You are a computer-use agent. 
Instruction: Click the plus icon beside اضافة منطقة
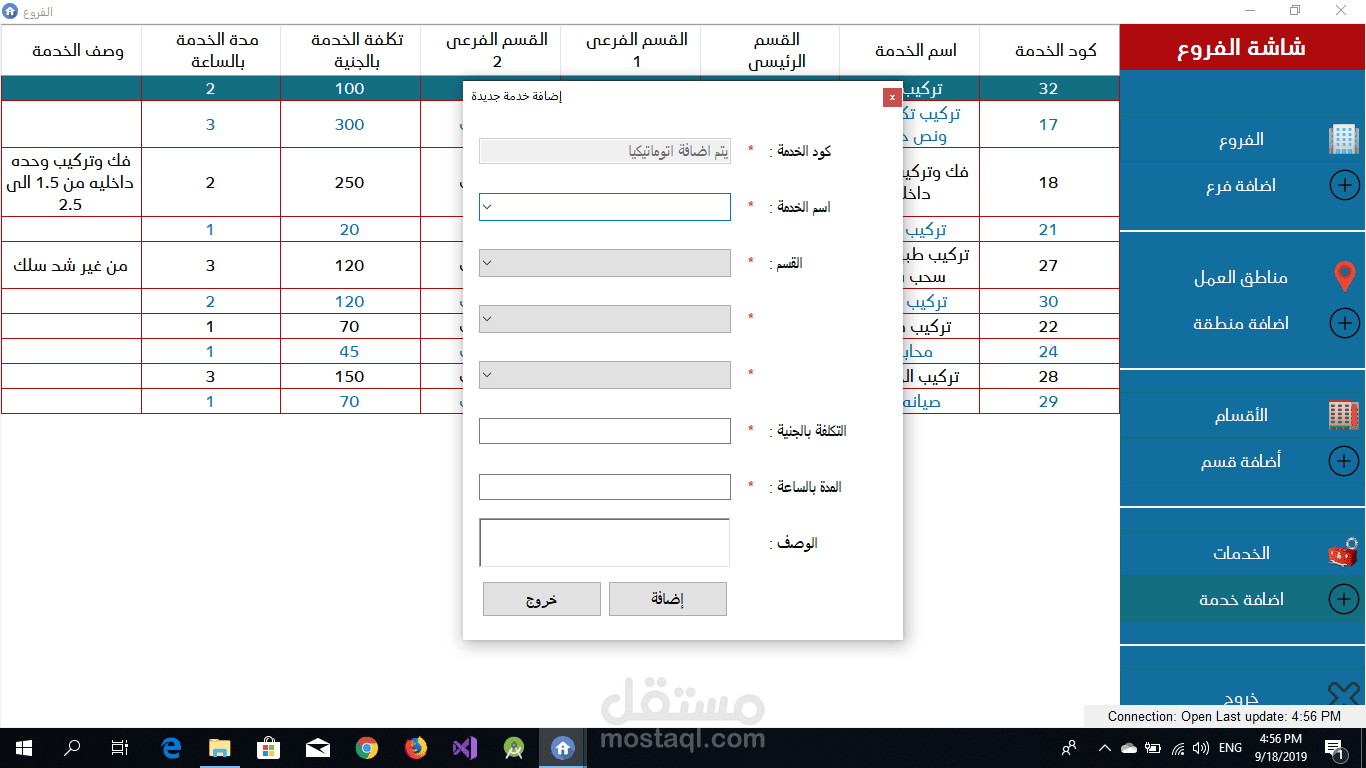click(x=1344, y=323)
